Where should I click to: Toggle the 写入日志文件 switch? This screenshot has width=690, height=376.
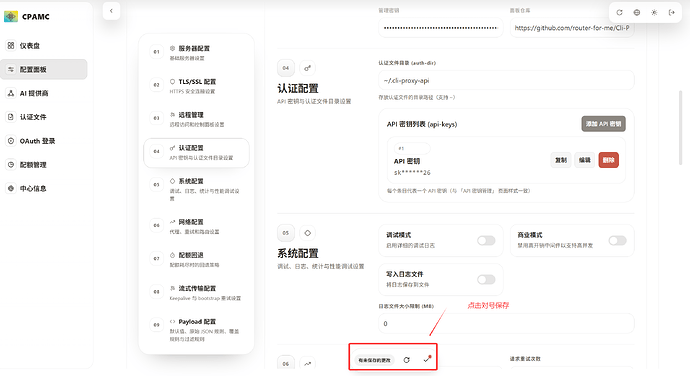pos(486,280)
